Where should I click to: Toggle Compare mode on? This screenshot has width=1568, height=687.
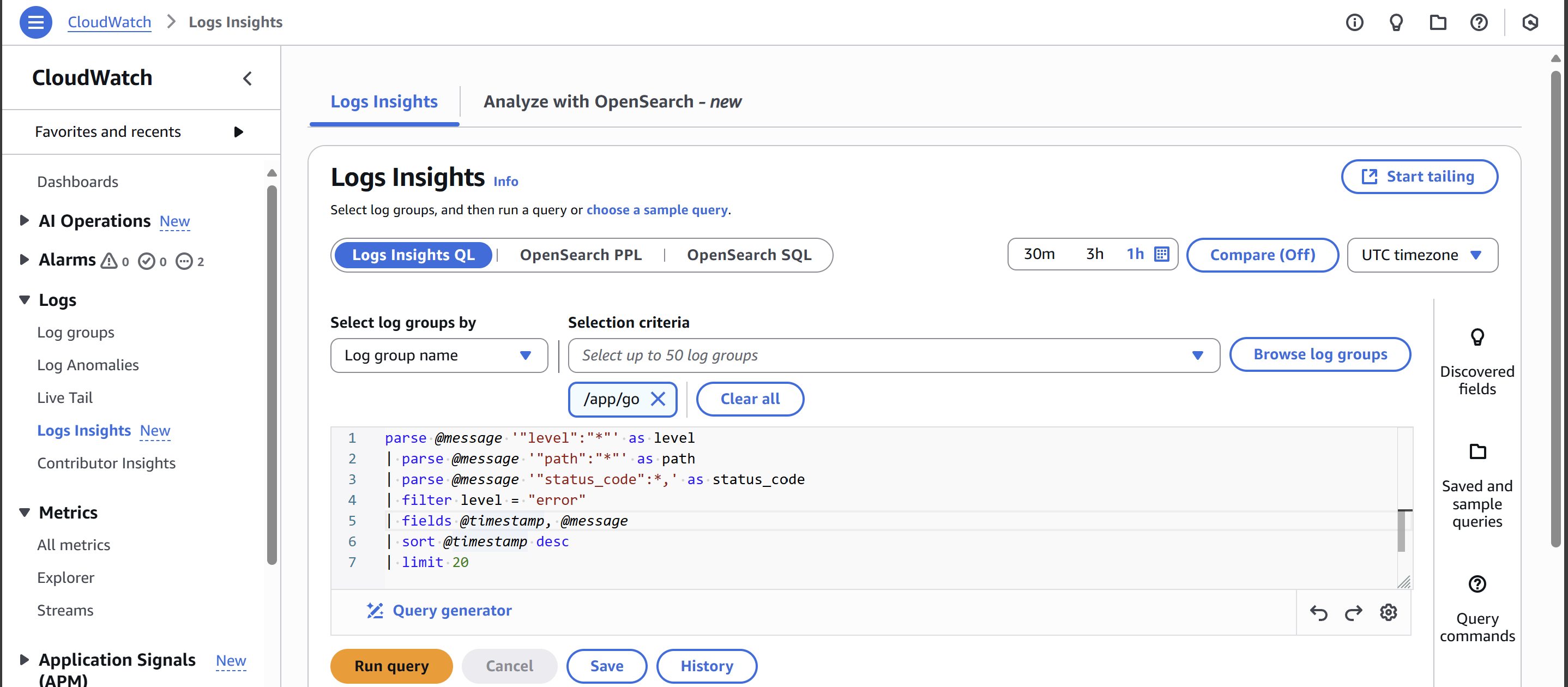point(1263,255)
